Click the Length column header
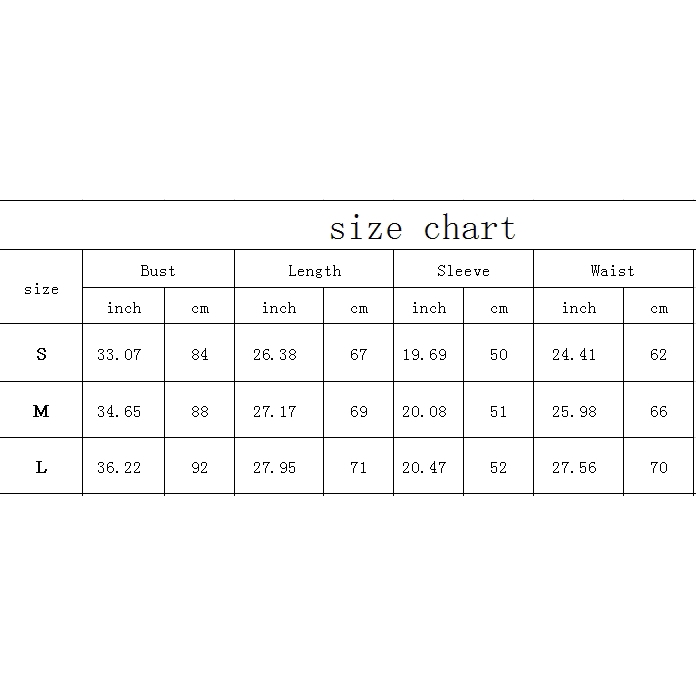The image size is (696, 696). (314, 270)
